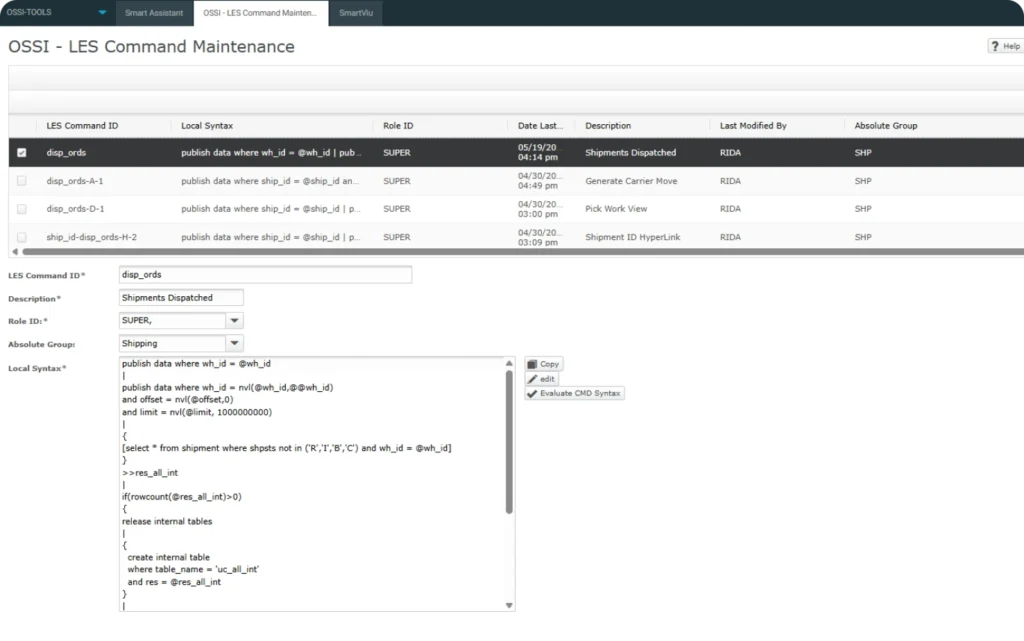Click the syntax scrollbar down arrow

pyautogui.click(x=509, y=606)
